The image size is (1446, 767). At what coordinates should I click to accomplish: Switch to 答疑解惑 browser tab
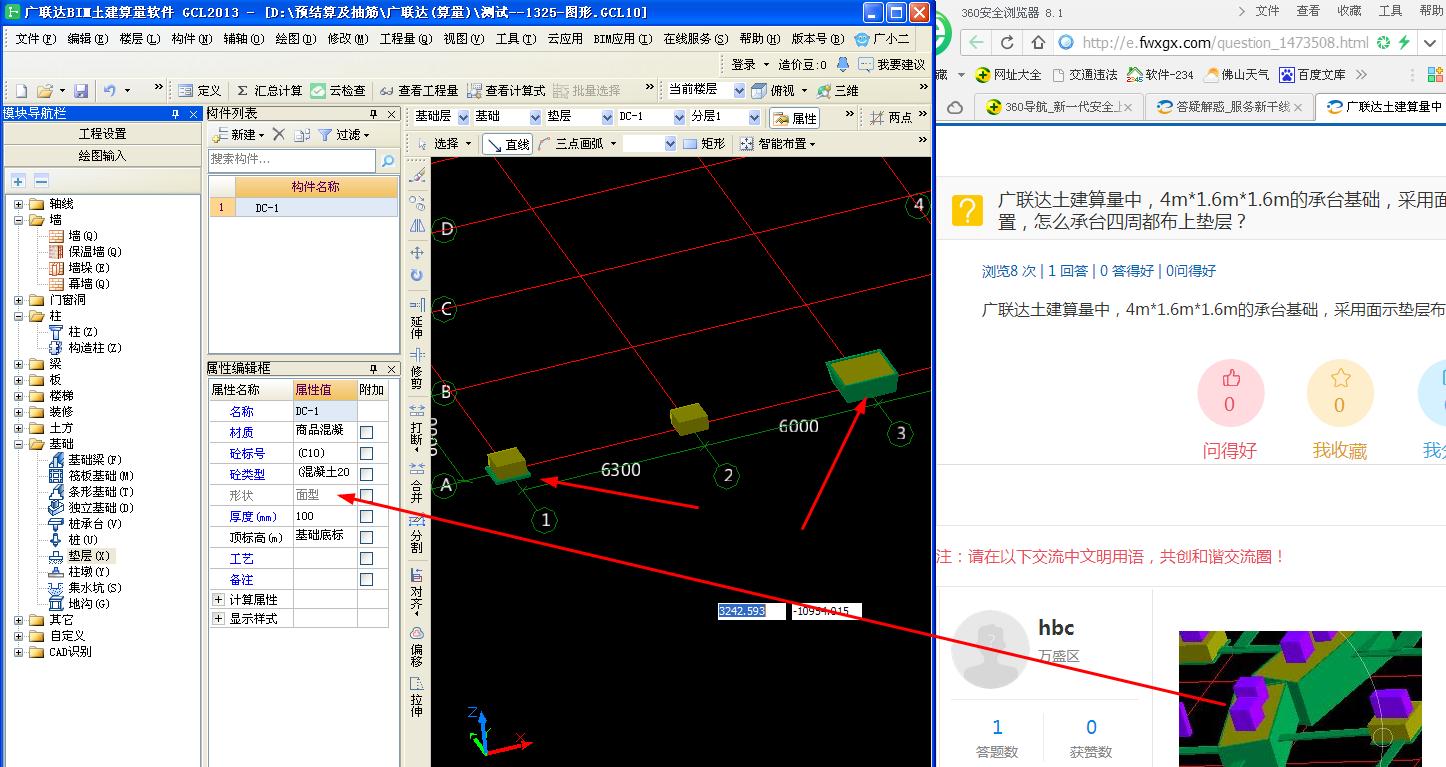click(x=1230, y=107)
